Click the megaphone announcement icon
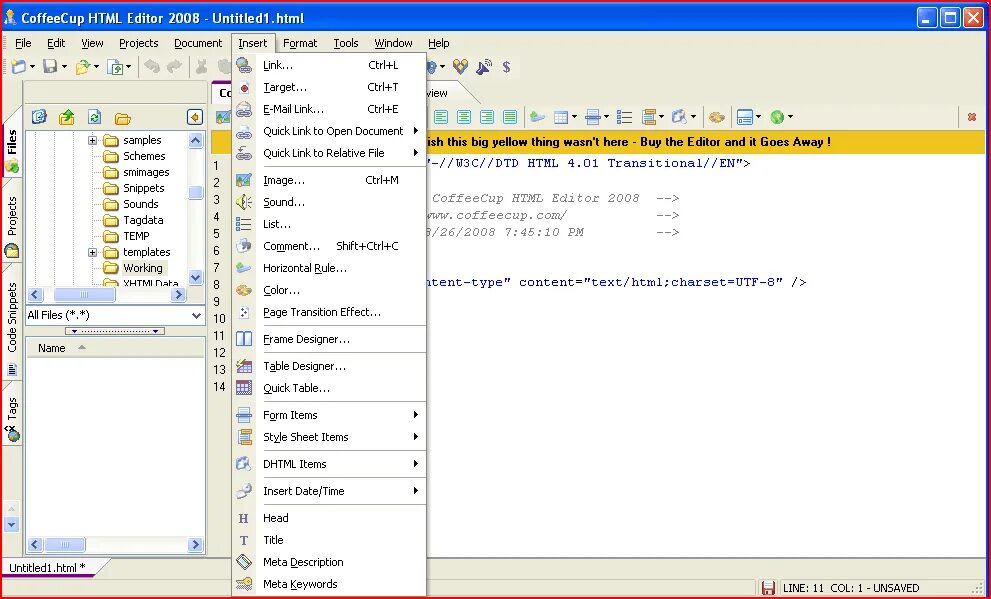The image size is (991, 599). (x=484, y=67)
